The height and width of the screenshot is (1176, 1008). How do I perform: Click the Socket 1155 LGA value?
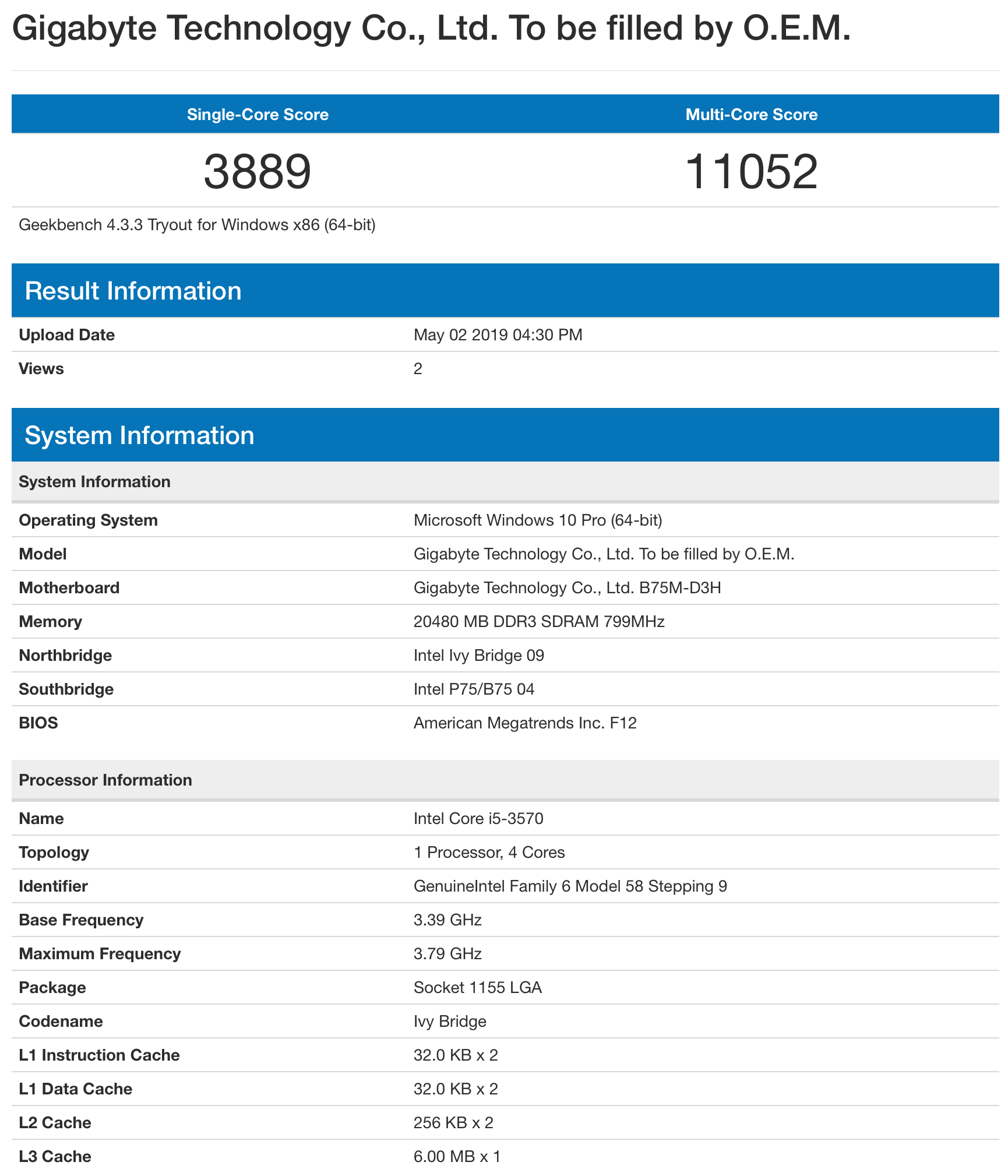(478, 988)
